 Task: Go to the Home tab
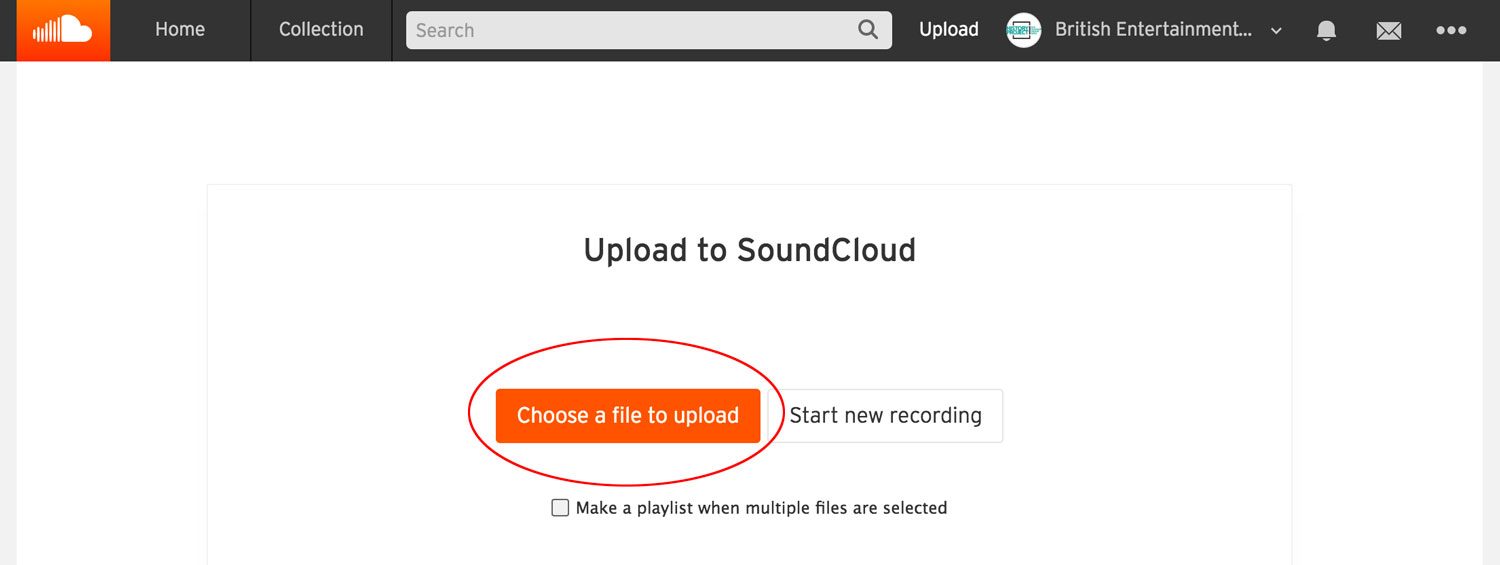click(180, 30)
